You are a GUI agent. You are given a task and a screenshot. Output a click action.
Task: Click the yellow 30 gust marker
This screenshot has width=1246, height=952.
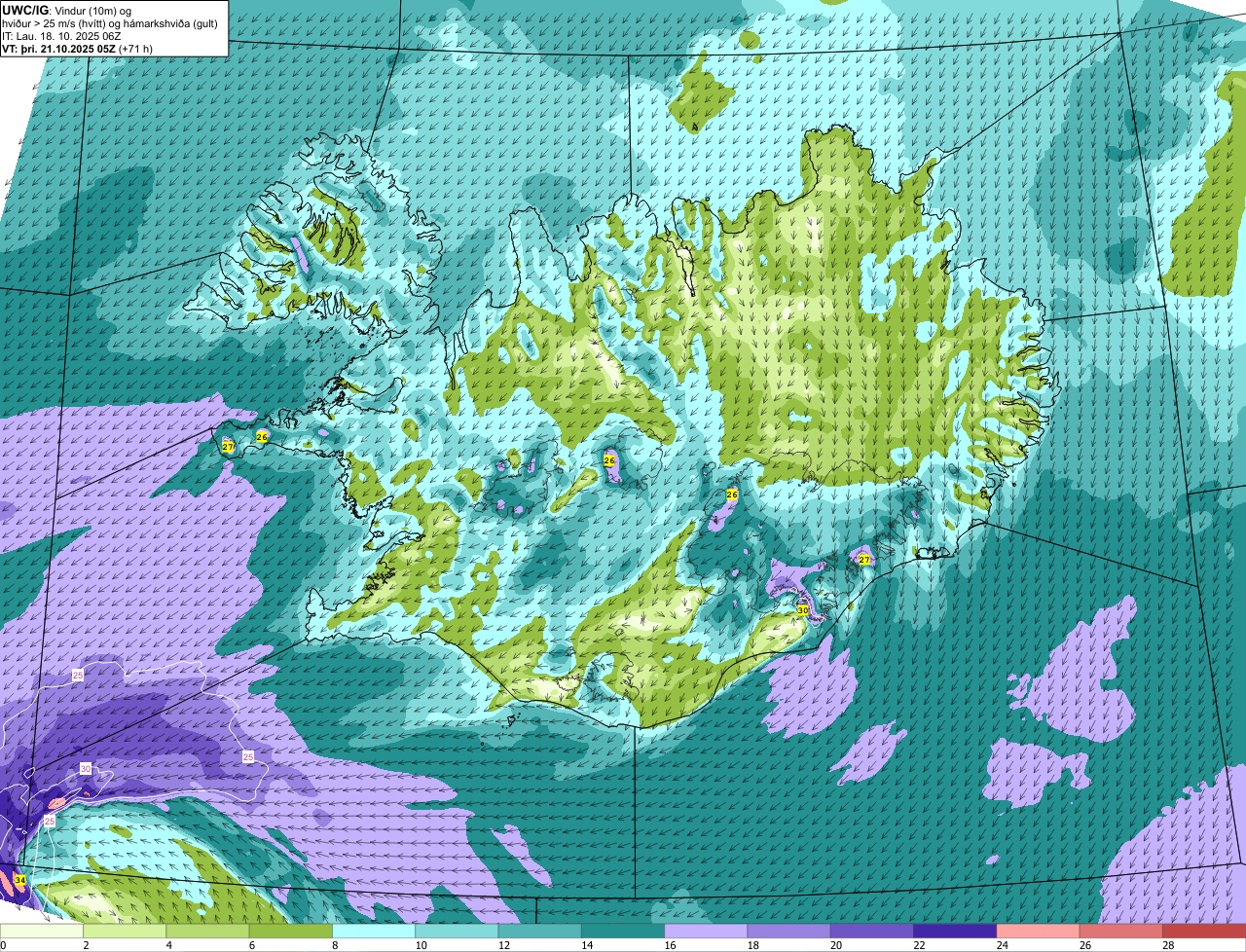(802, 610)
